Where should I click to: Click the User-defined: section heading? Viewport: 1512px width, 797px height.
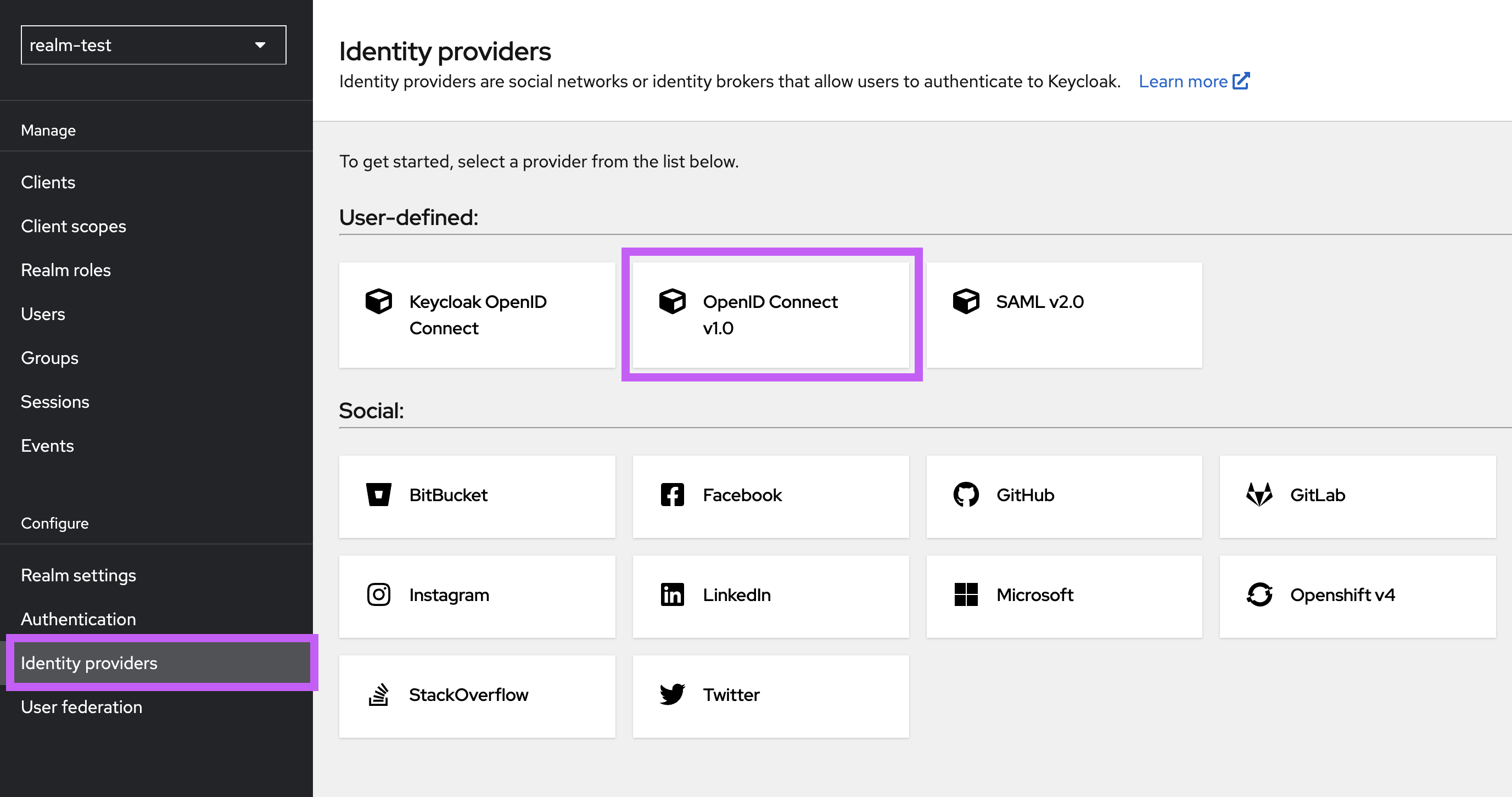click(x=408, y=218)
